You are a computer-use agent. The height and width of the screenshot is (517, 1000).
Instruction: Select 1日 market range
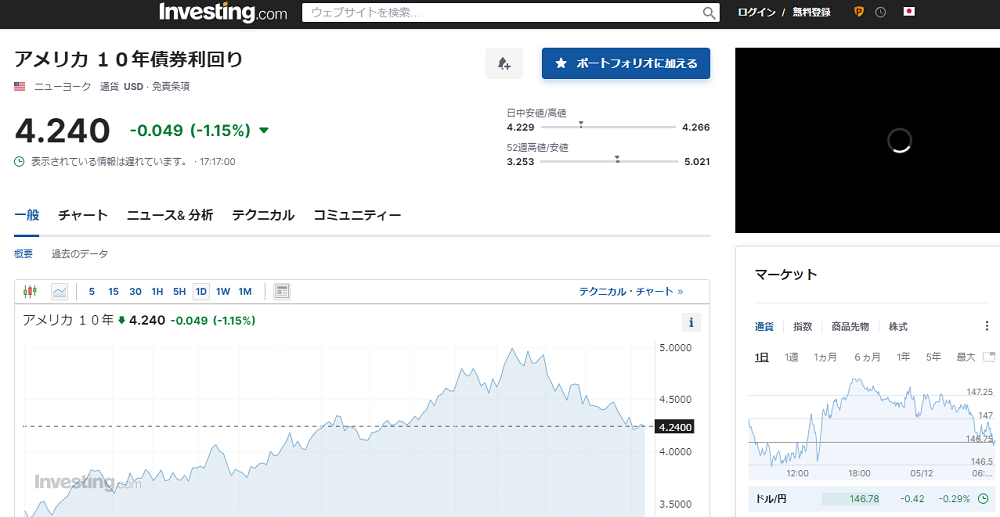click(761, 357)
